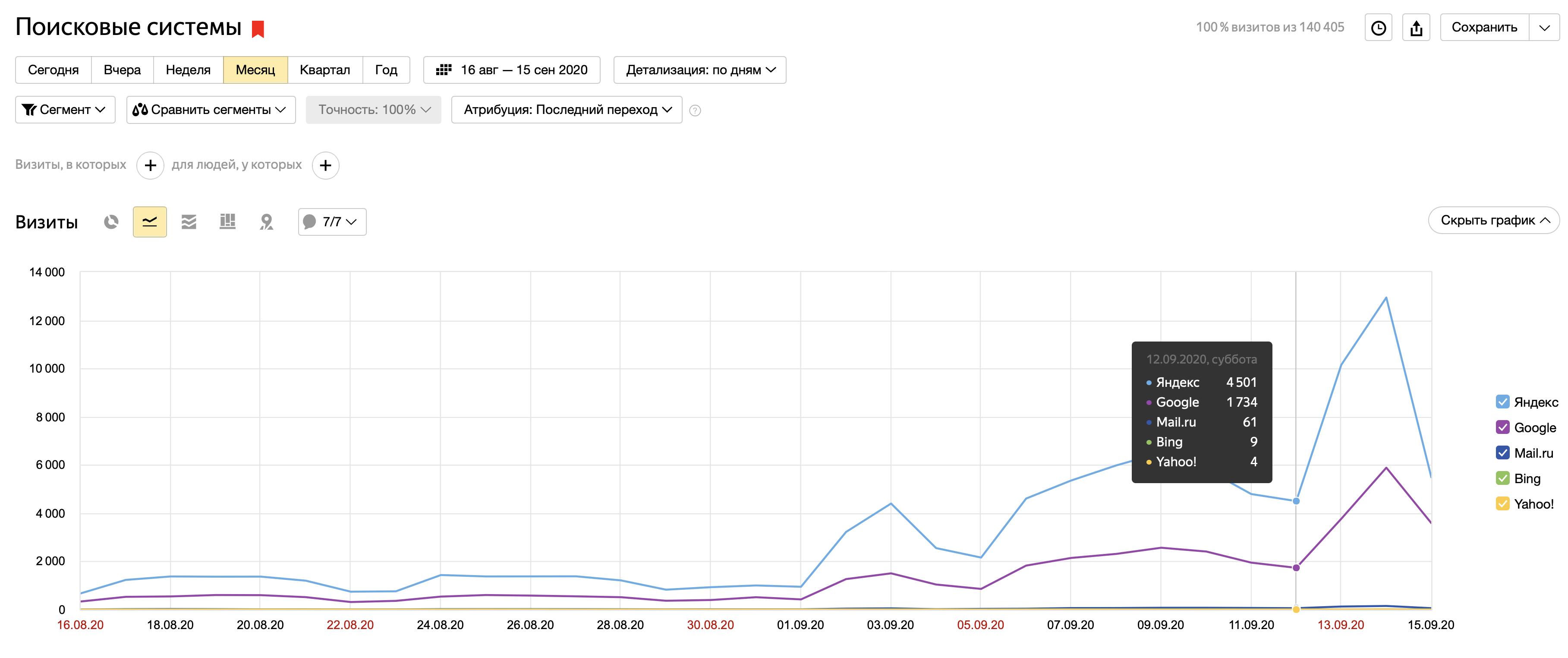Click the red bookmark icon by title
Image resolution: width=1568 pixels, height=658 pixels.
tap(258, 28)
